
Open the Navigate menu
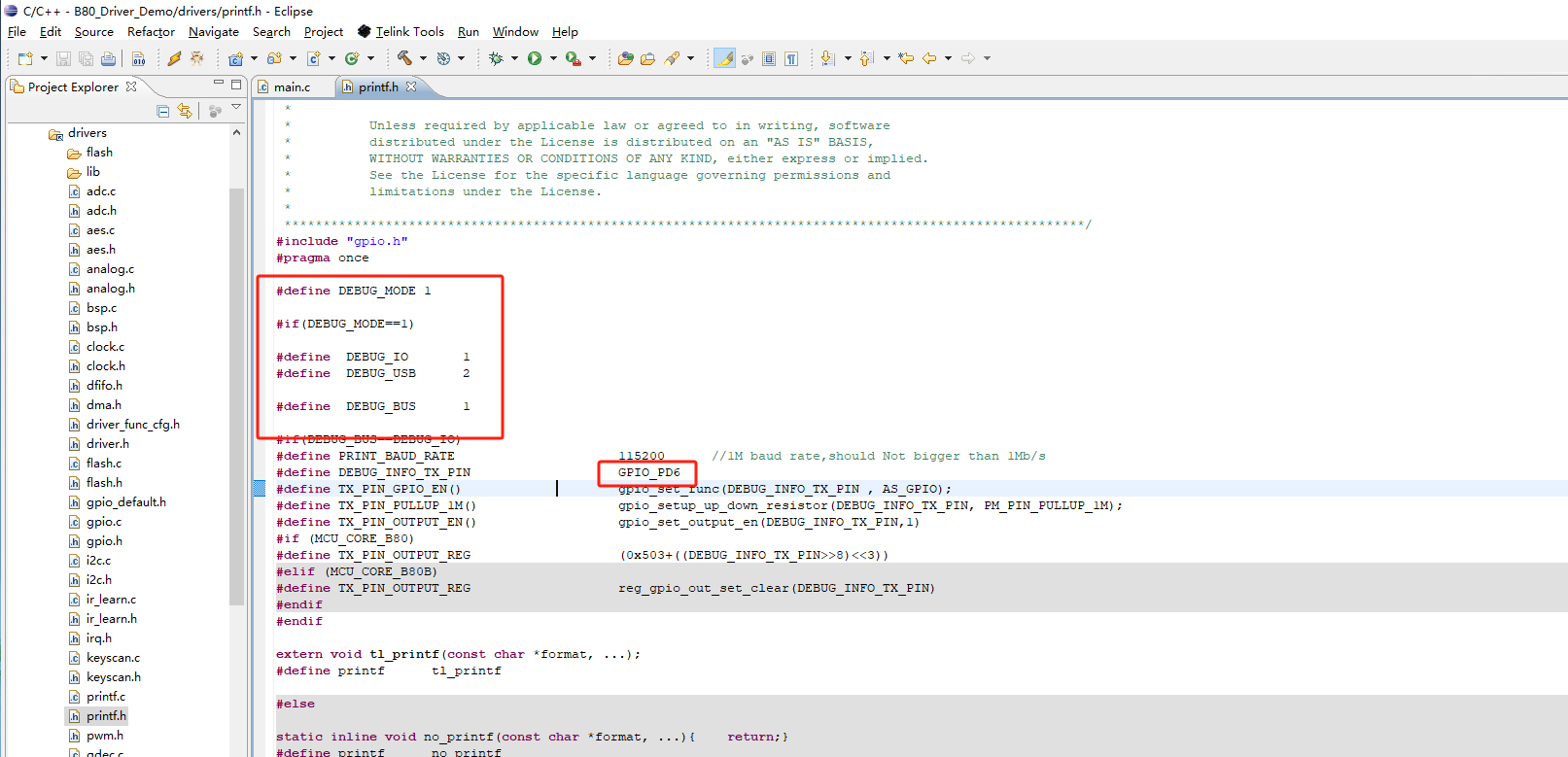tap(214, 32)
